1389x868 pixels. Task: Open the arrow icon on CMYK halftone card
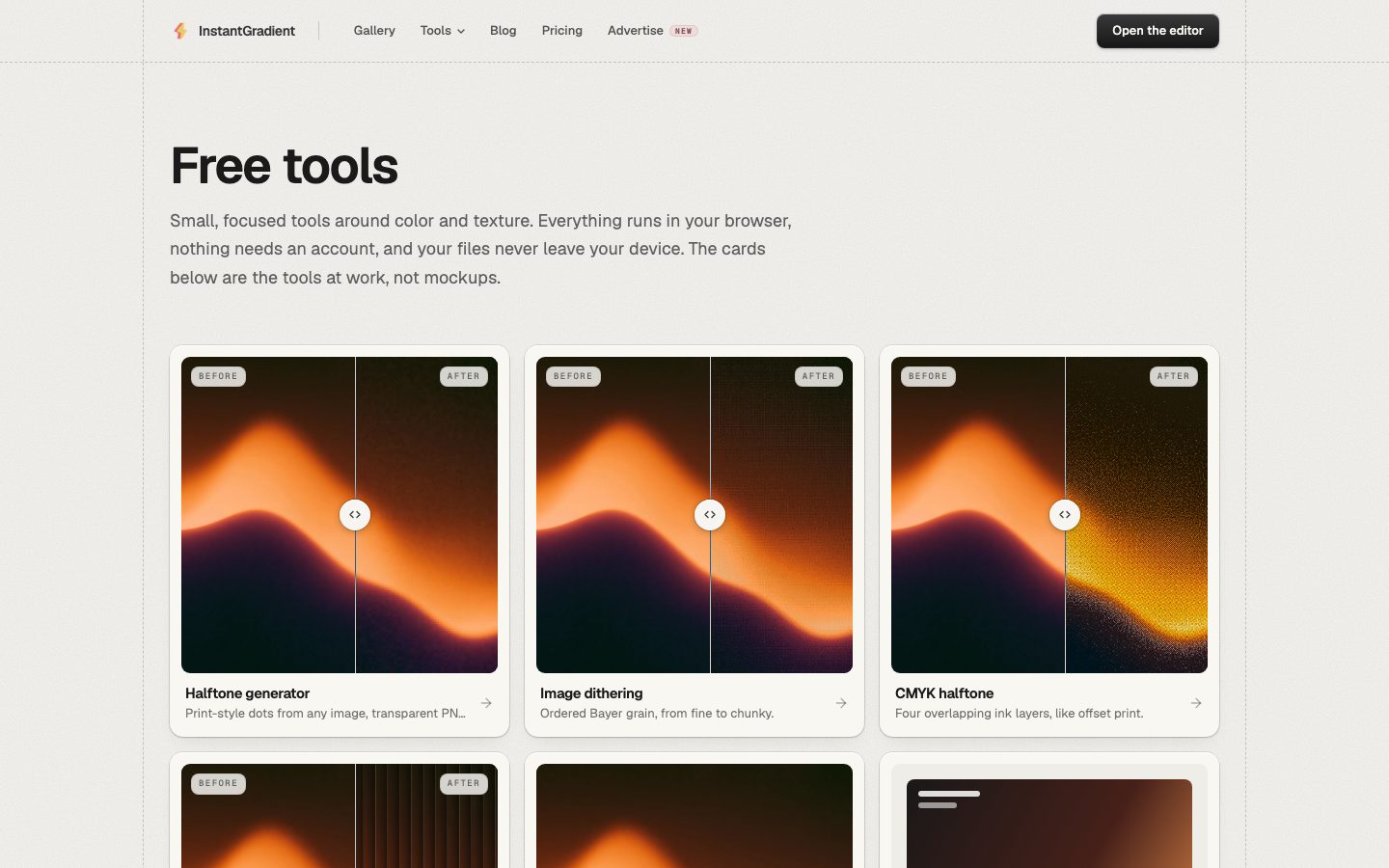[x=1196, y=703]
